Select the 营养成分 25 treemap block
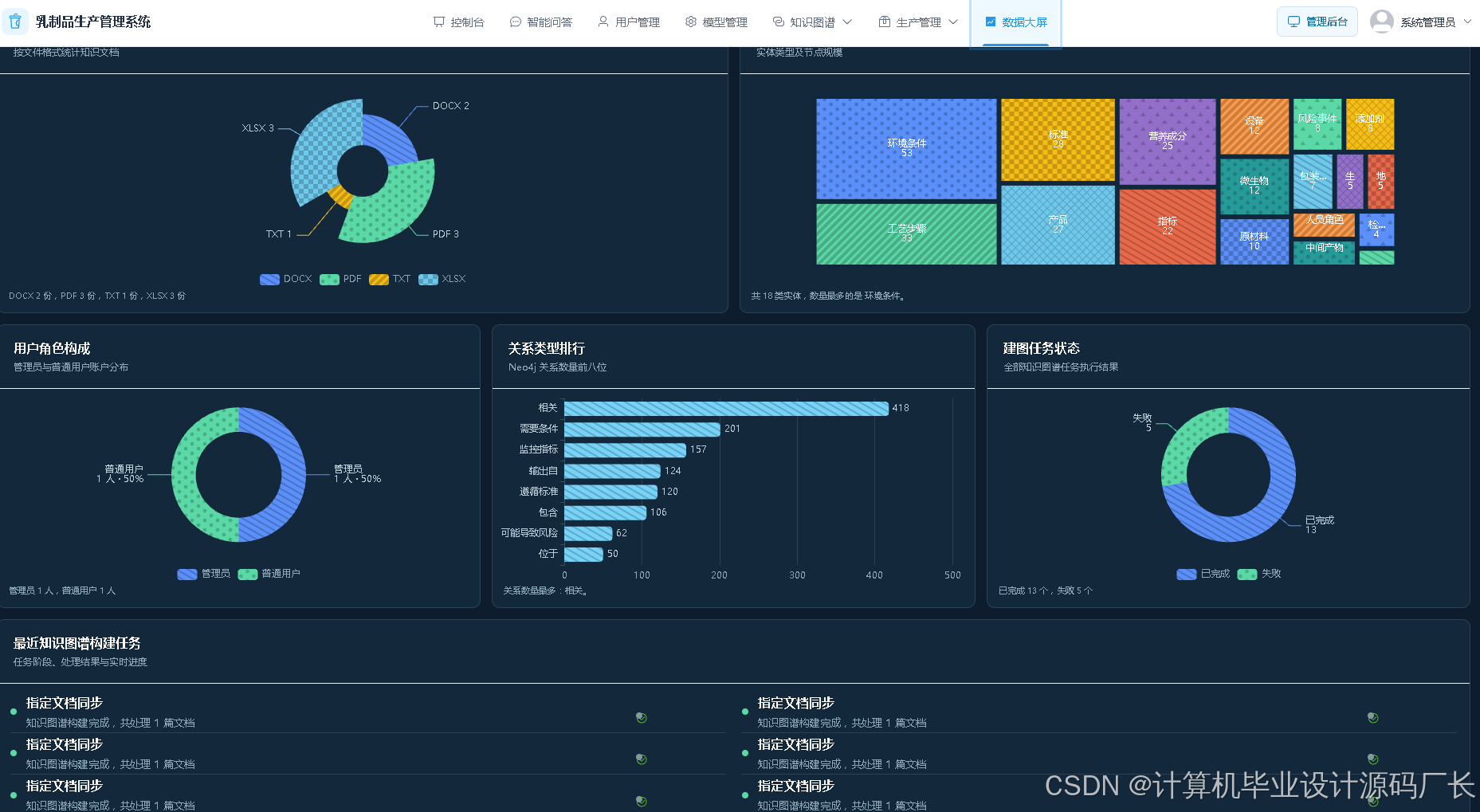 1167,142
